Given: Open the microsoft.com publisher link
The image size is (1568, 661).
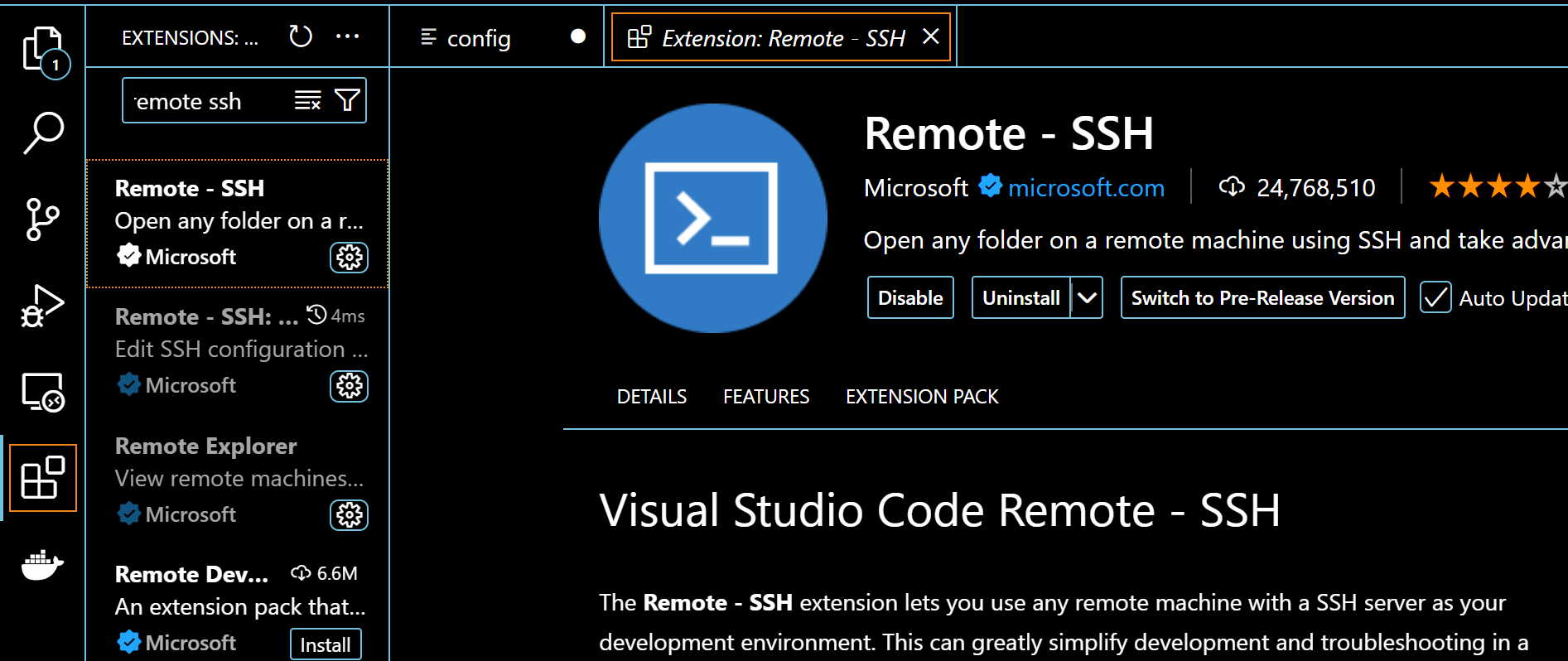Looking at the screenshot, I should pyautogui.click(x=1086, y=188).
